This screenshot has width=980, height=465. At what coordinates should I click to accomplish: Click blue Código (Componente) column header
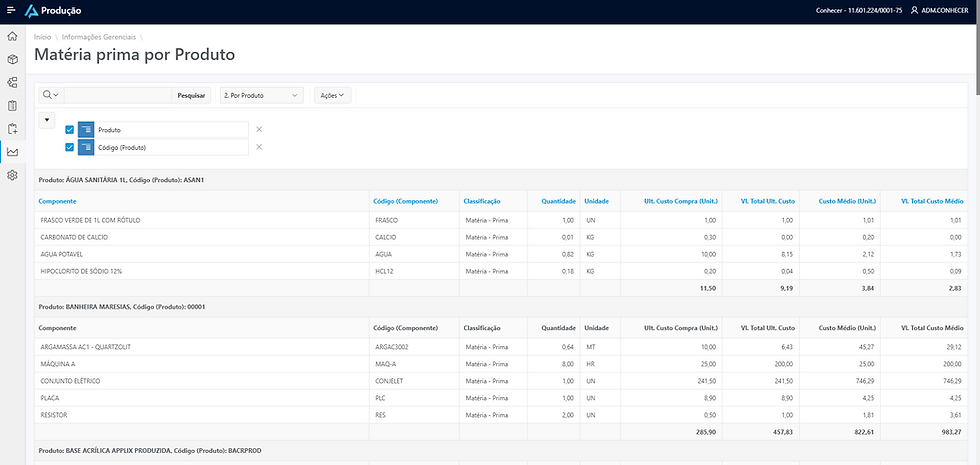coord(406,201)
